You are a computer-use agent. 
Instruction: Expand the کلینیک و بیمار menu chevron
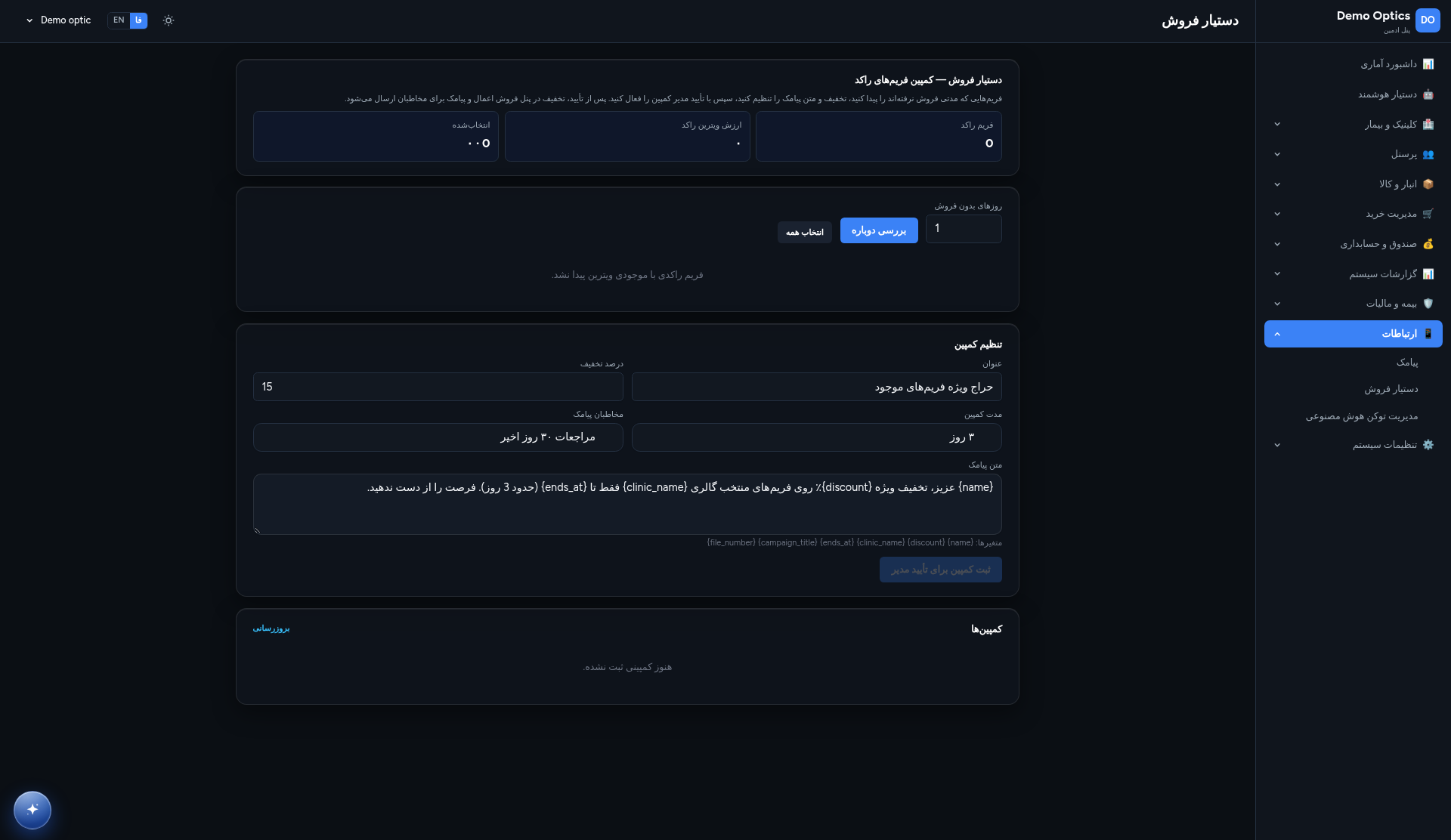(x=1277, y=124)
